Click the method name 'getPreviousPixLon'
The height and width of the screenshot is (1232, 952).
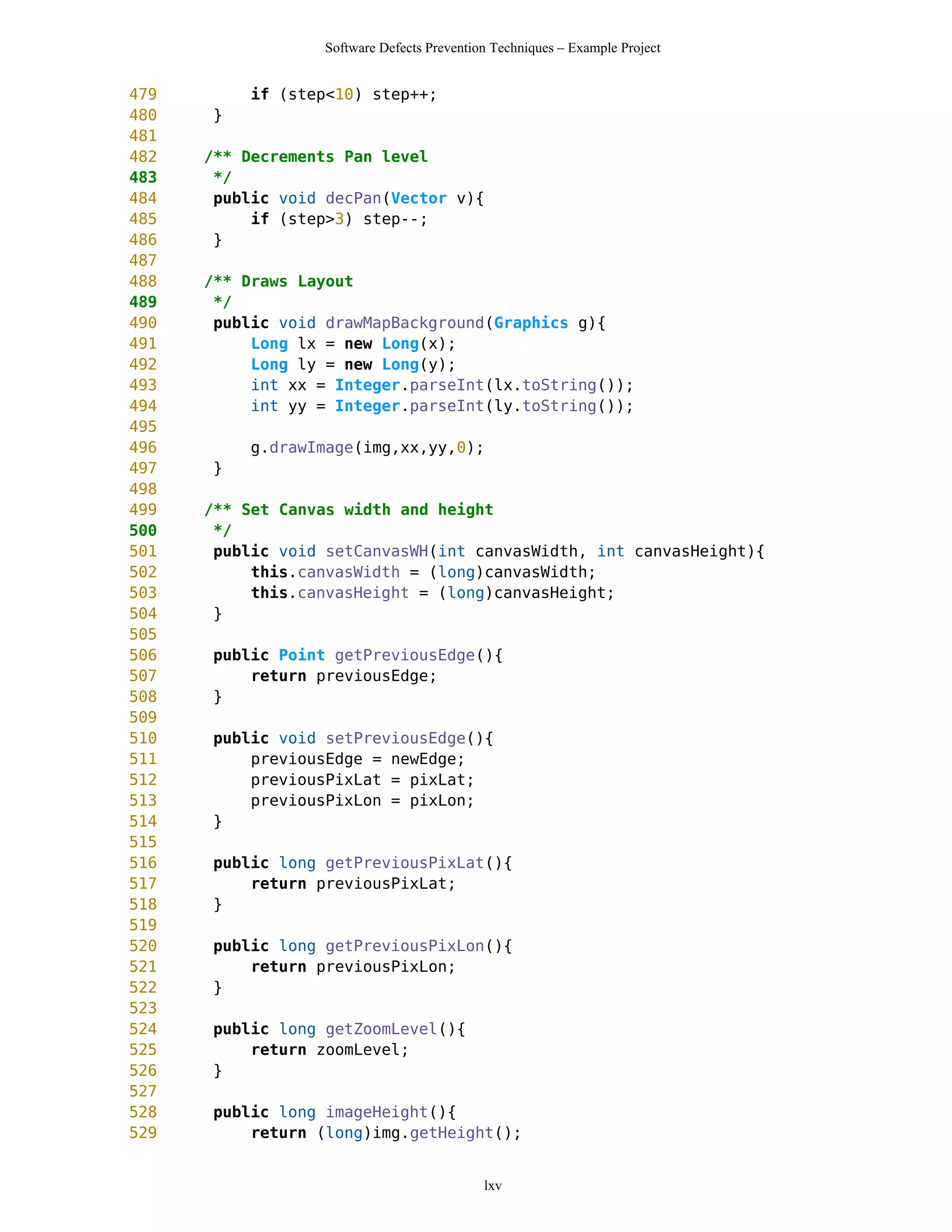coord(404,946)
